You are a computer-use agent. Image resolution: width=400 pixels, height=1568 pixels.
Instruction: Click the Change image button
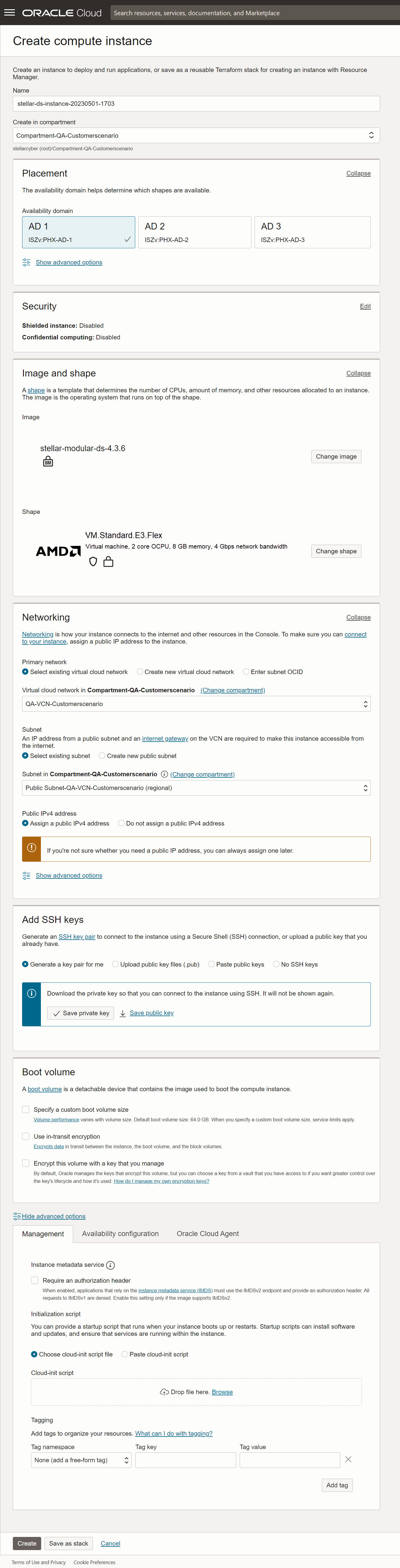click(x=336, y=457)
